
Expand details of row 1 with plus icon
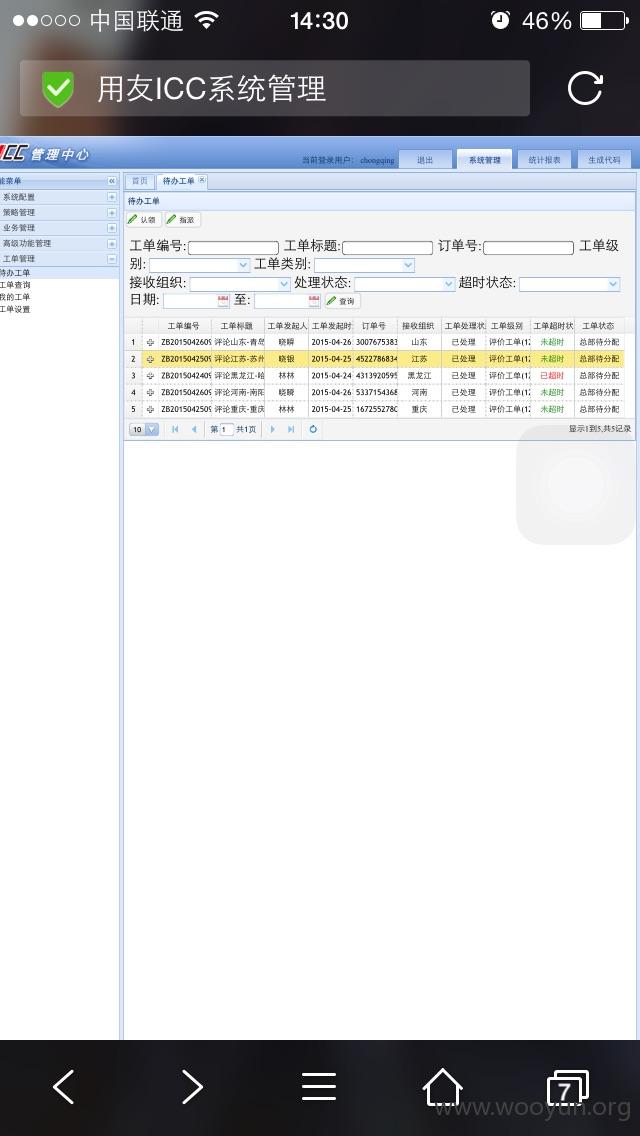click(151, 342)
